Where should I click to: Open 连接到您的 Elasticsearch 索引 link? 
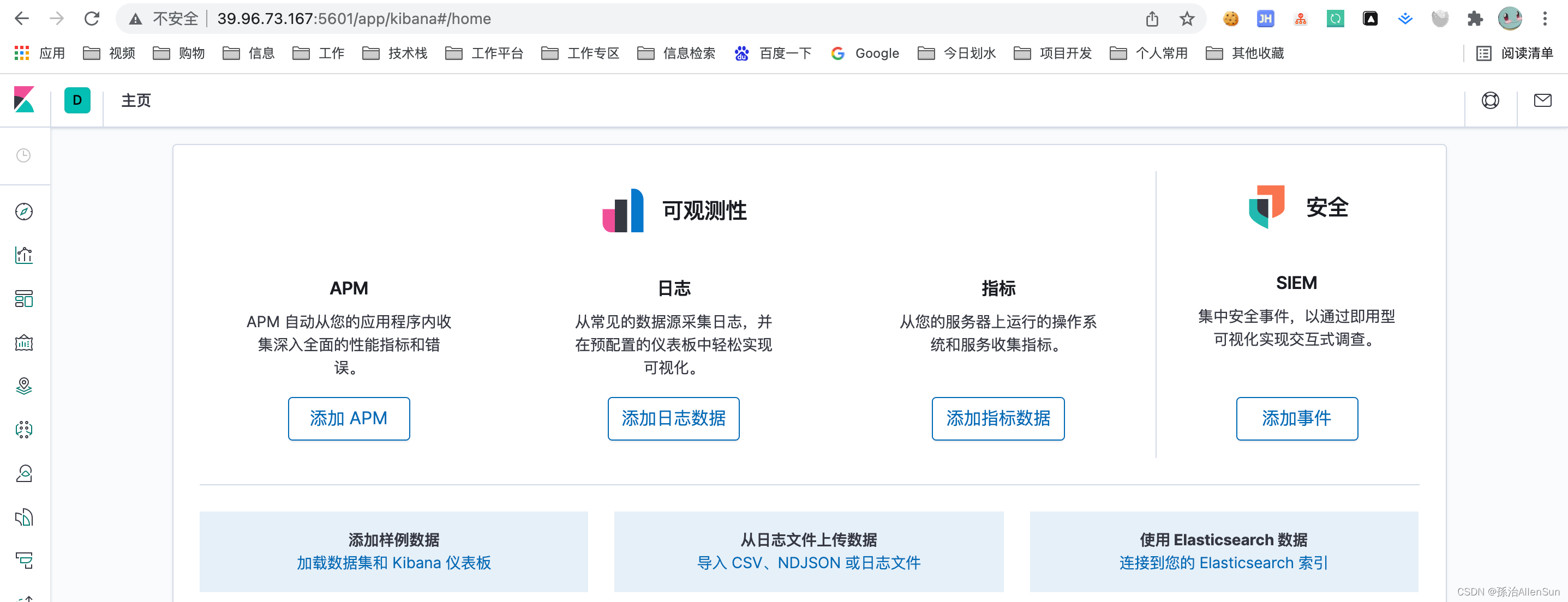point(1223,563)
